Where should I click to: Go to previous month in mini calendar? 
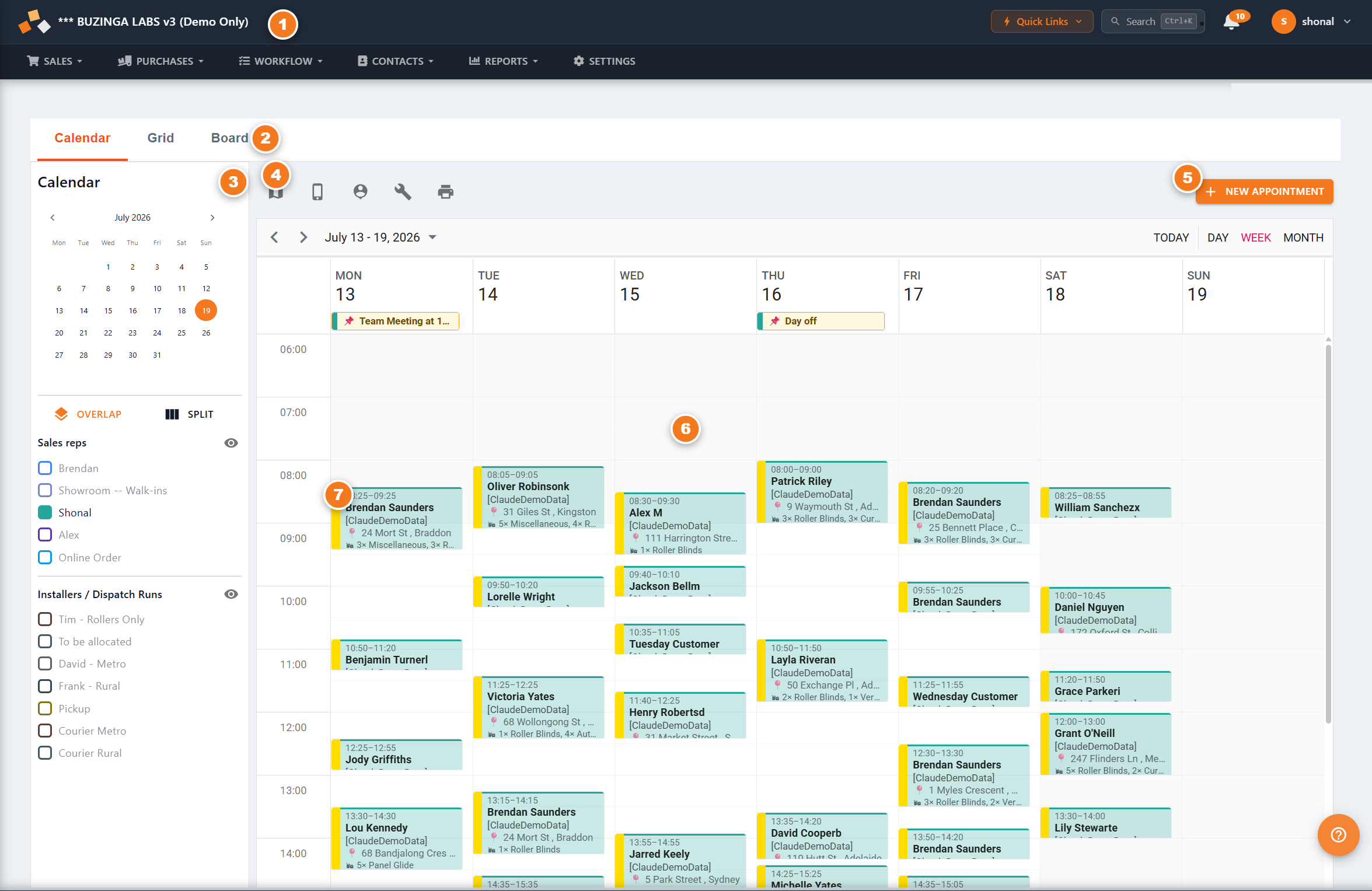pyautogui.click(x=53, y=218)
